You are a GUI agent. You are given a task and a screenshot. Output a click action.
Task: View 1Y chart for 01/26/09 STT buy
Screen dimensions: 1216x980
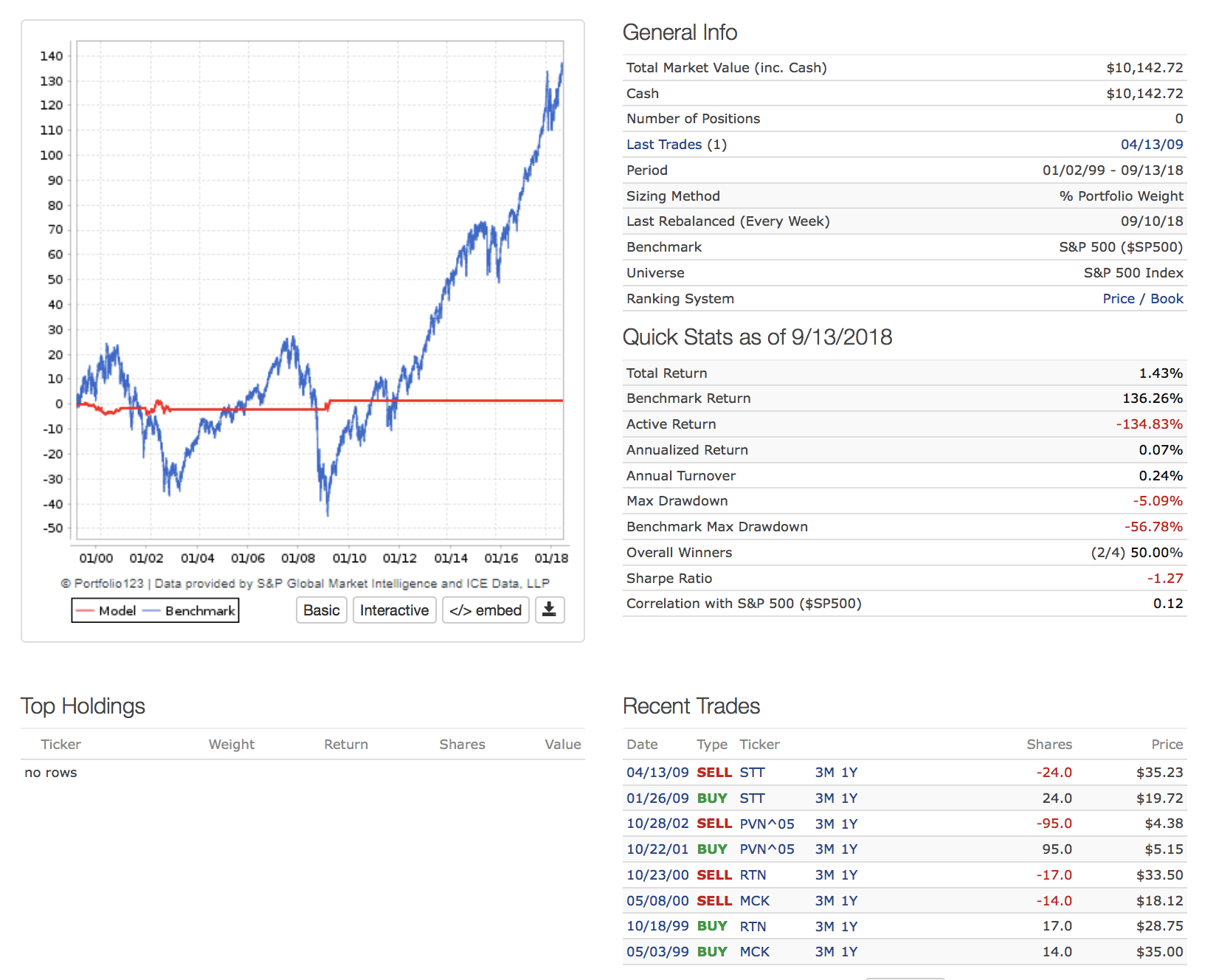pyautogui.click(x=849, y=798)
